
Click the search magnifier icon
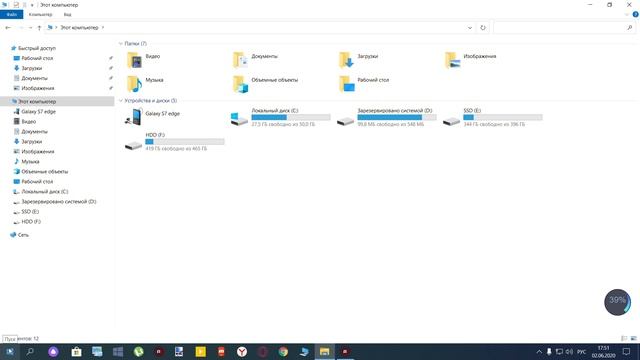pyautogui.click(x=629, y=28)
